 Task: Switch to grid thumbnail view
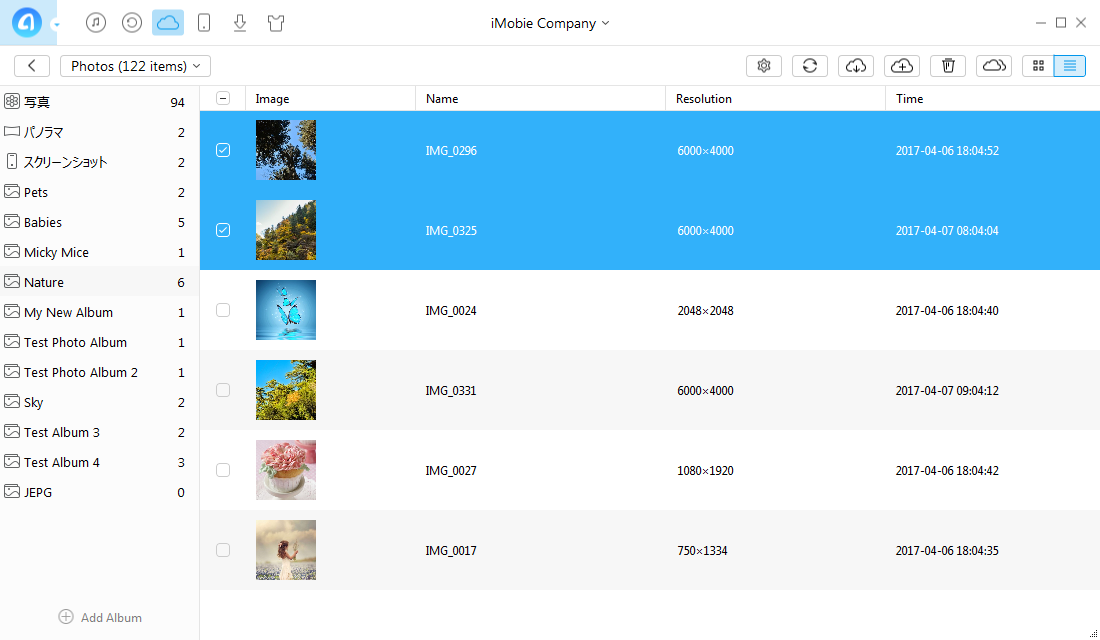[1038, 66]
